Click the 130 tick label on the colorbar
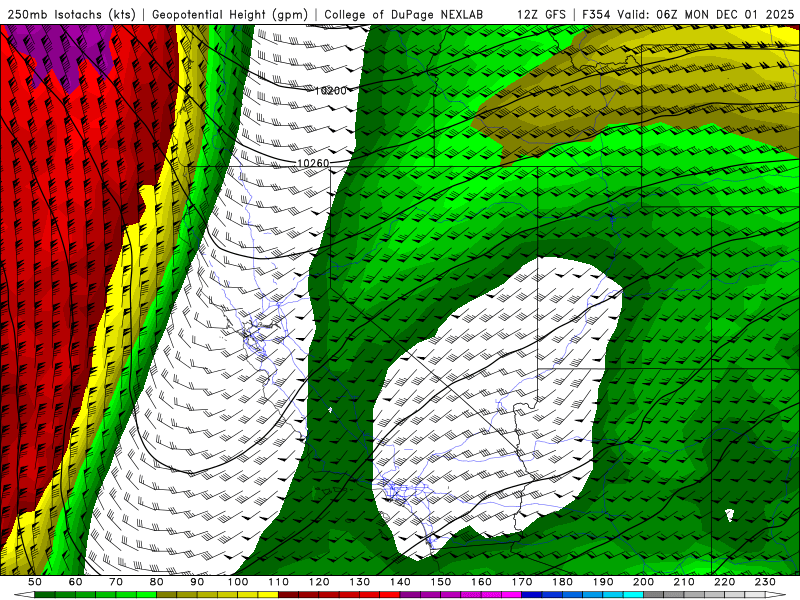The image size is (800, 600). (x=360, y=582)
